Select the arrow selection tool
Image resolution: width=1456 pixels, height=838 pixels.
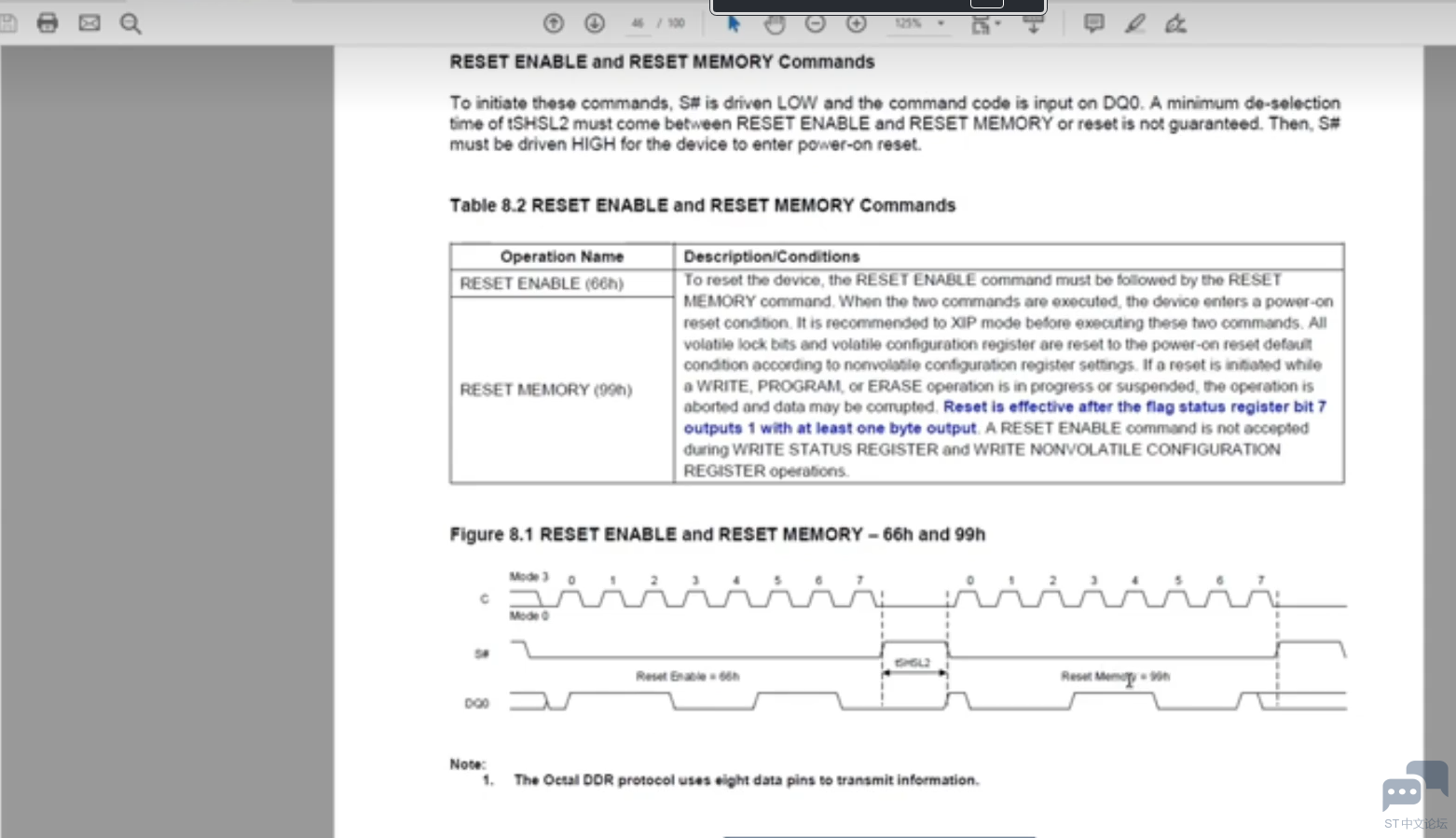pos(734,23)
